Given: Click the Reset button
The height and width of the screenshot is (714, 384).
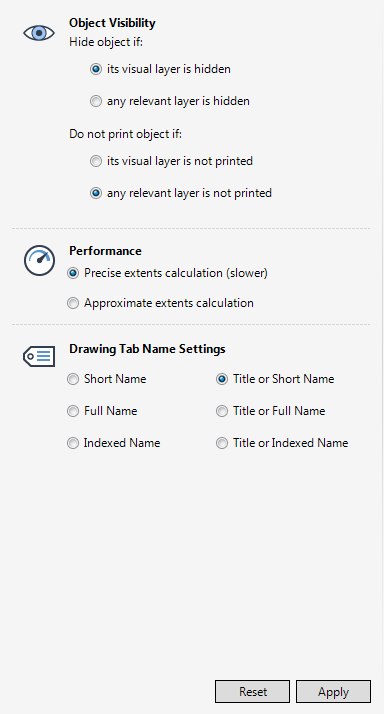Looking at the screenshot, I should [252, 692].
